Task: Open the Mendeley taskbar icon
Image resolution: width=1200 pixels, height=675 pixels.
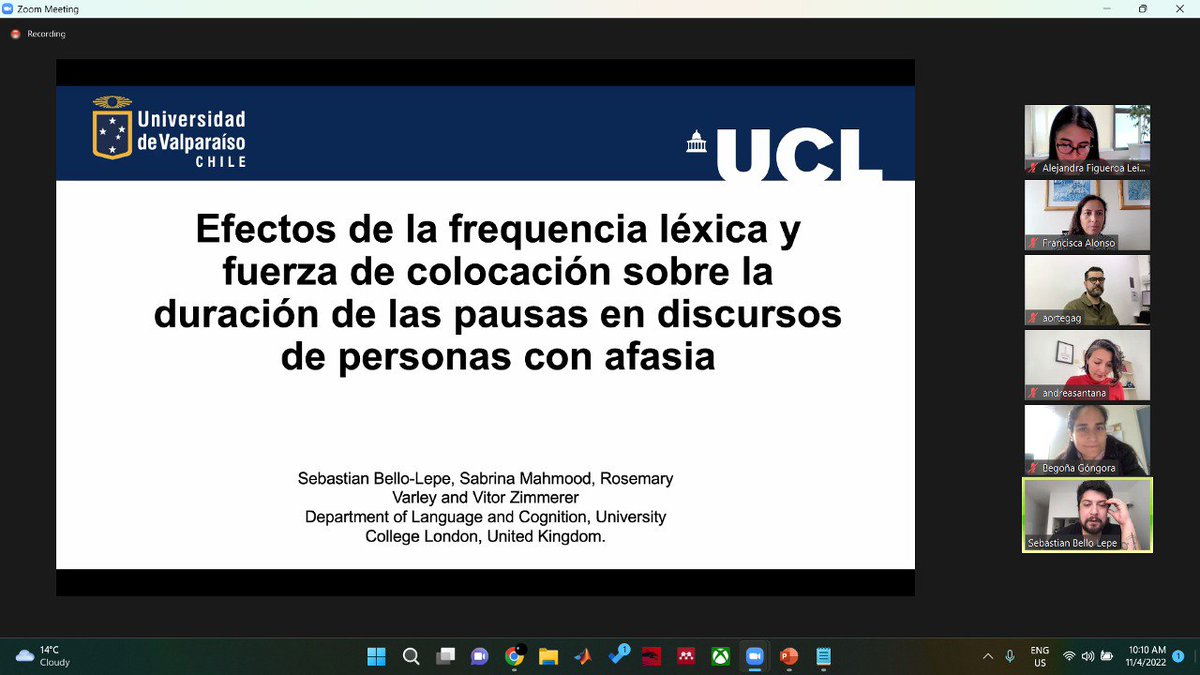Action: 686,656
